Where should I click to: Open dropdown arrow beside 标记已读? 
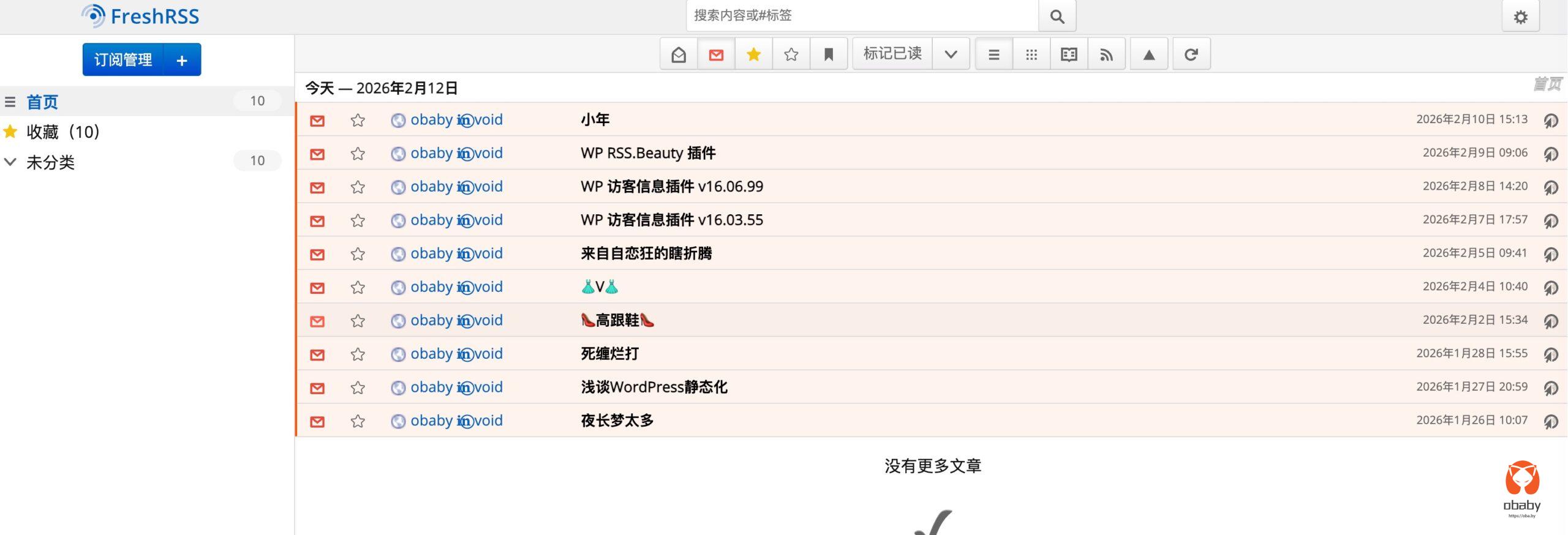click(x=951, y=54)
